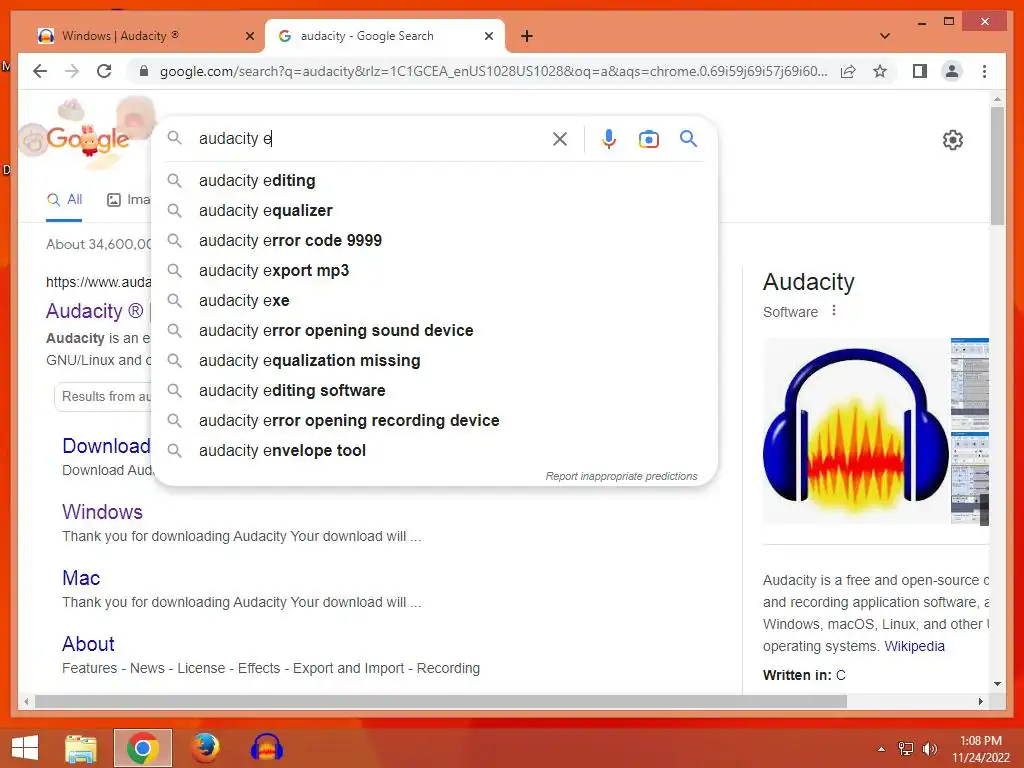1024x768 pixels.
Task: Open the tab search dropdown chevron
Action: (885, 36)
